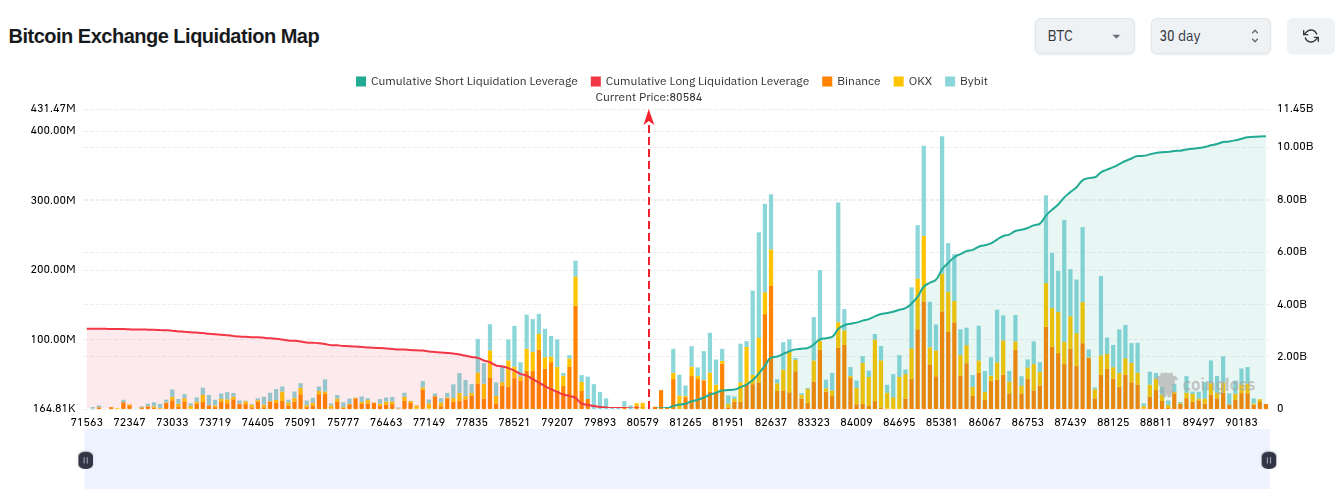1342x496 pixels.
Task: Click the orange Binance legend swatch
Action: pos(827,81)
